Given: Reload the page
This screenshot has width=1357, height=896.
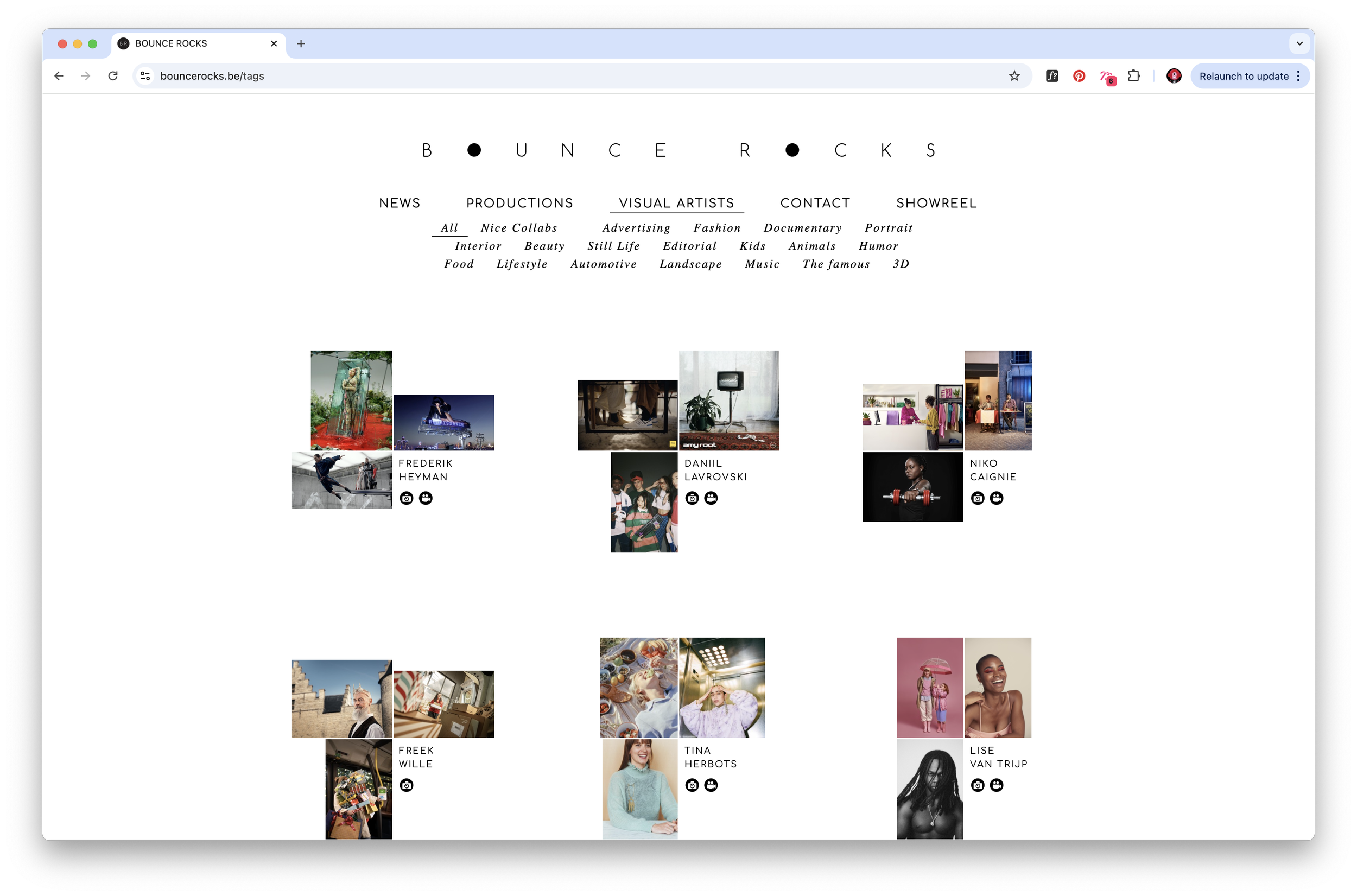Looking at the screenshot, I should point(113,76).
